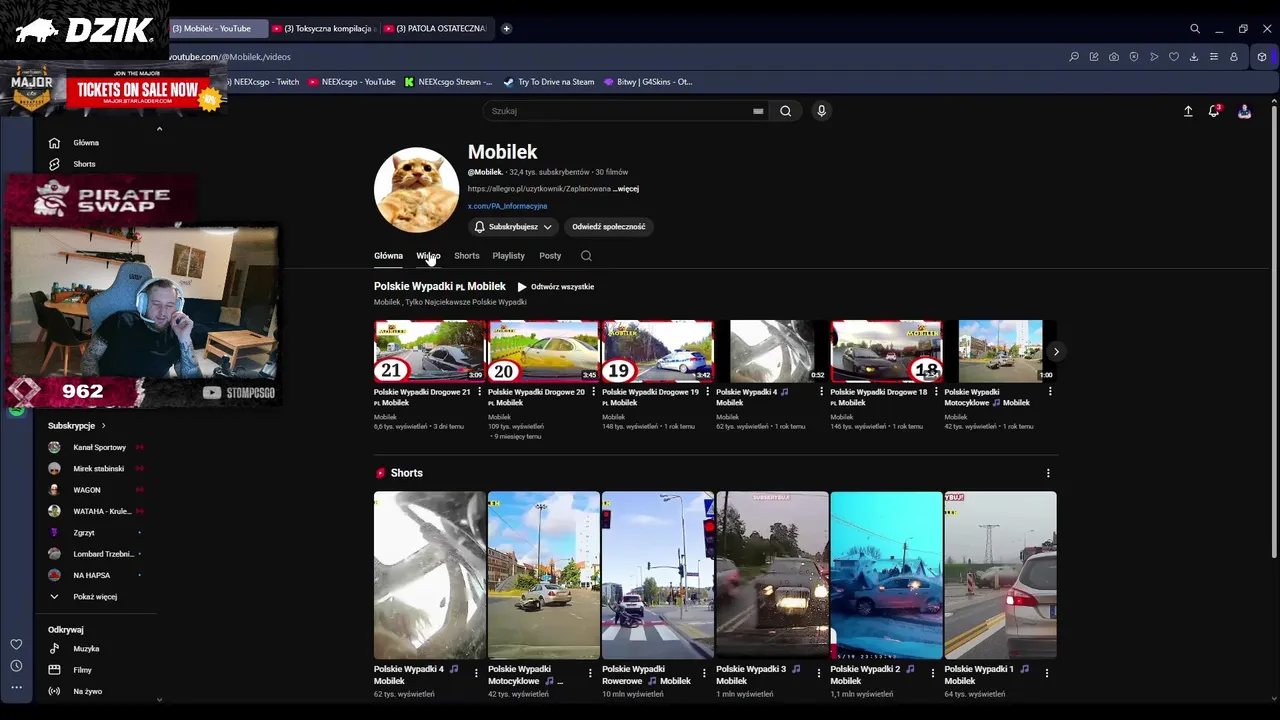Open Polskie Wypadki Rowerowe short thumbnail
This screenshot has width=1280, height=720.
pyautogui.click(x=658, y=575)
